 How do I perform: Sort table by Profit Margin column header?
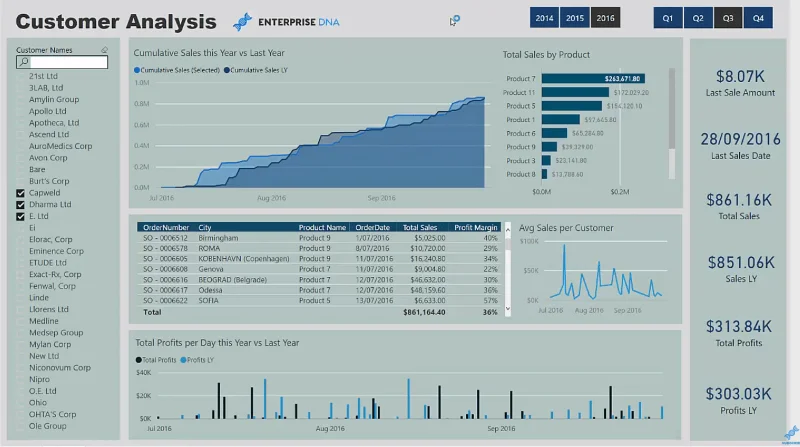coord(476,227)
